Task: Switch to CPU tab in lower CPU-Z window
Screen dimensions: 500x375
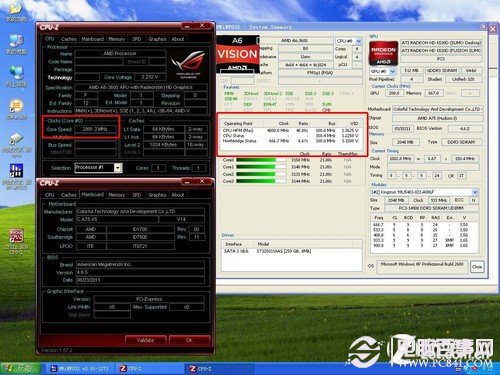Action: click(x=50, y=195)
